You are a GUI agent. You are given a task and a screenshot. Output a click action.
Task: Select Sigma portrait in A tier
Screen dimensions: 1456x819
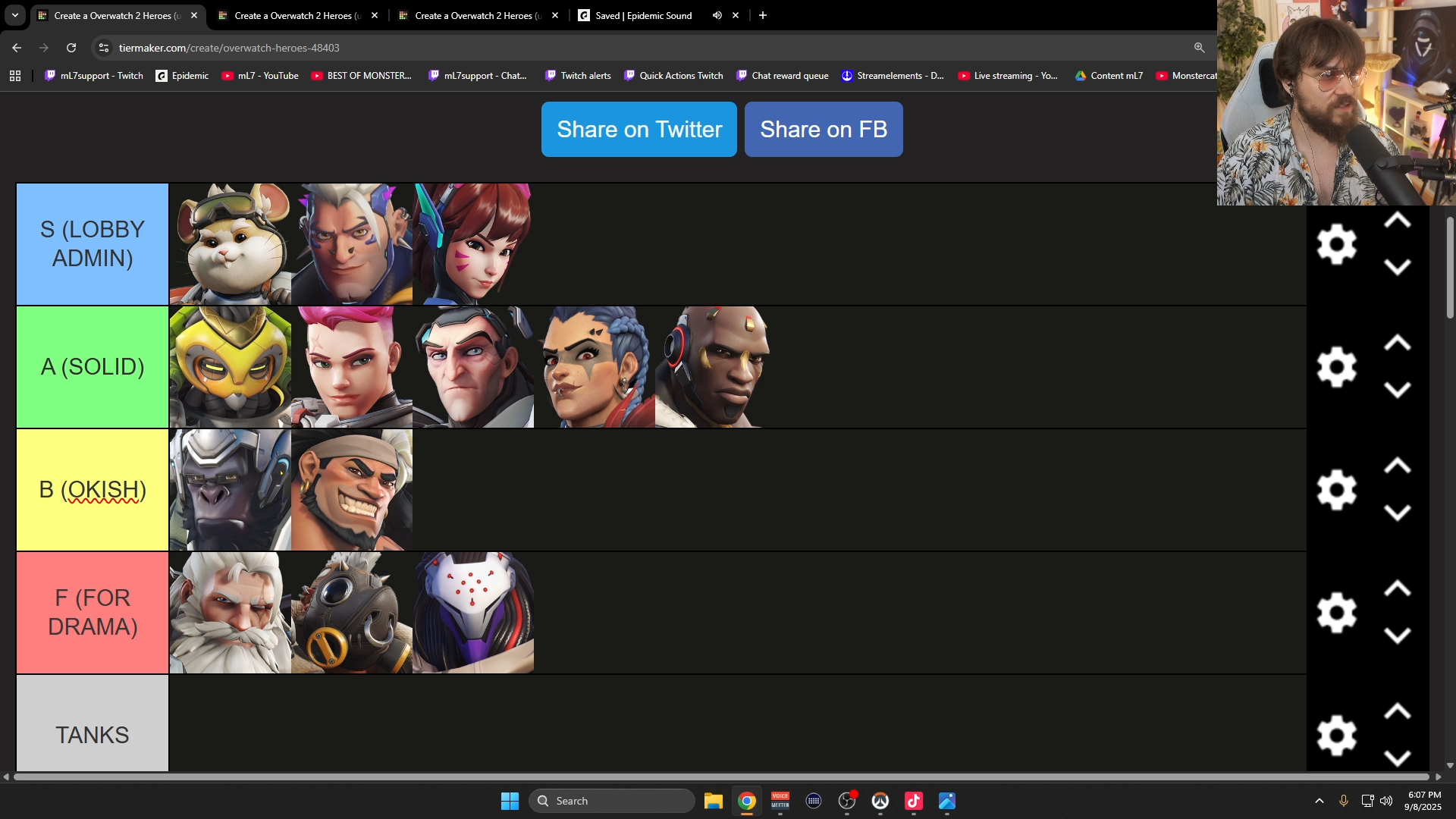473,367
